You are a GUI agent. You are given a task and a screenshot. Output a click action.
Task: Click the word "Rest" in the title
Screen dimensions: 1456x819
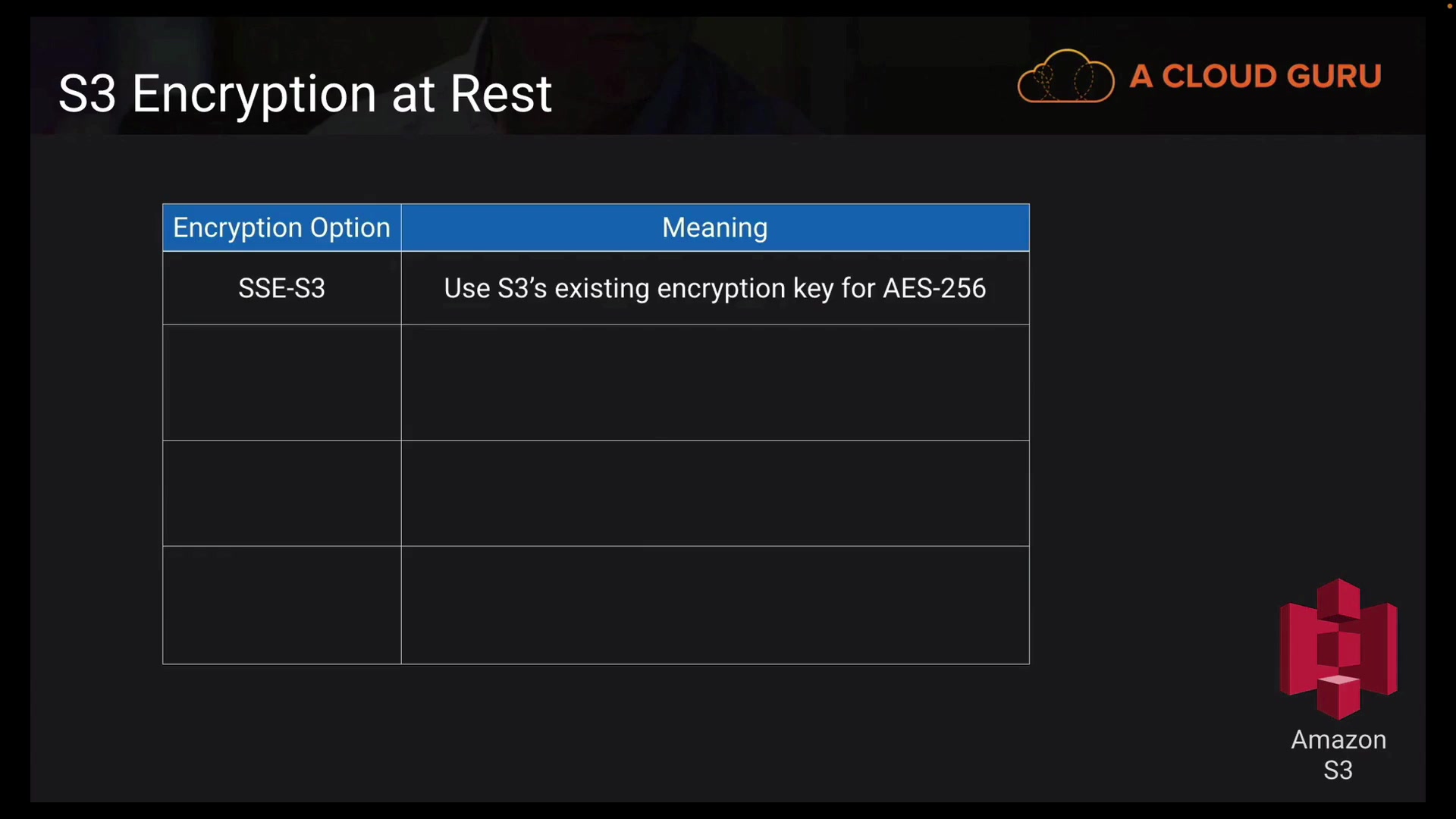click(x=500, y=94)
